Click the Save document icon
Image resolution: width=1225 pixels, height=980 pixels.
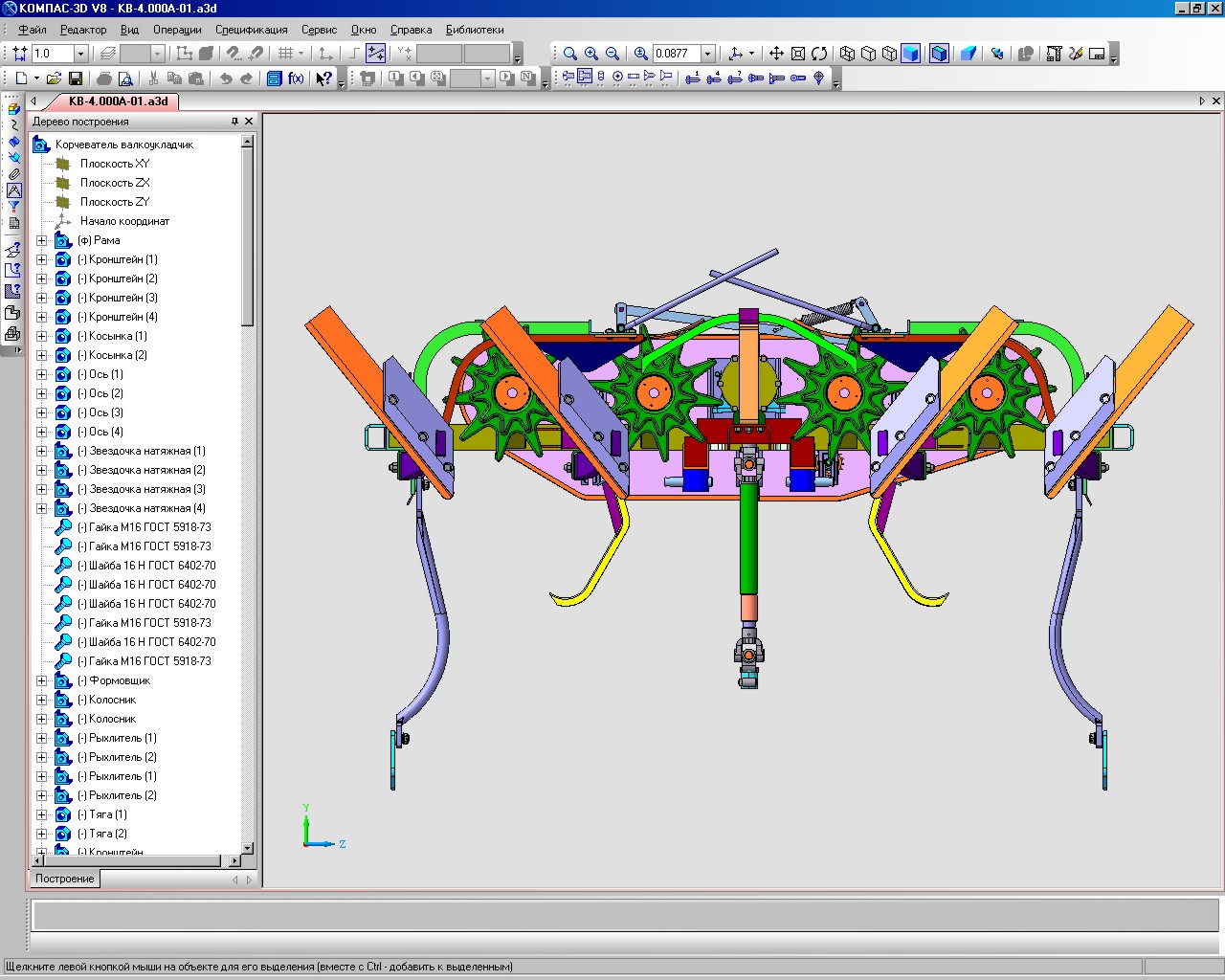pyautogui.click(x=76, y=78)
